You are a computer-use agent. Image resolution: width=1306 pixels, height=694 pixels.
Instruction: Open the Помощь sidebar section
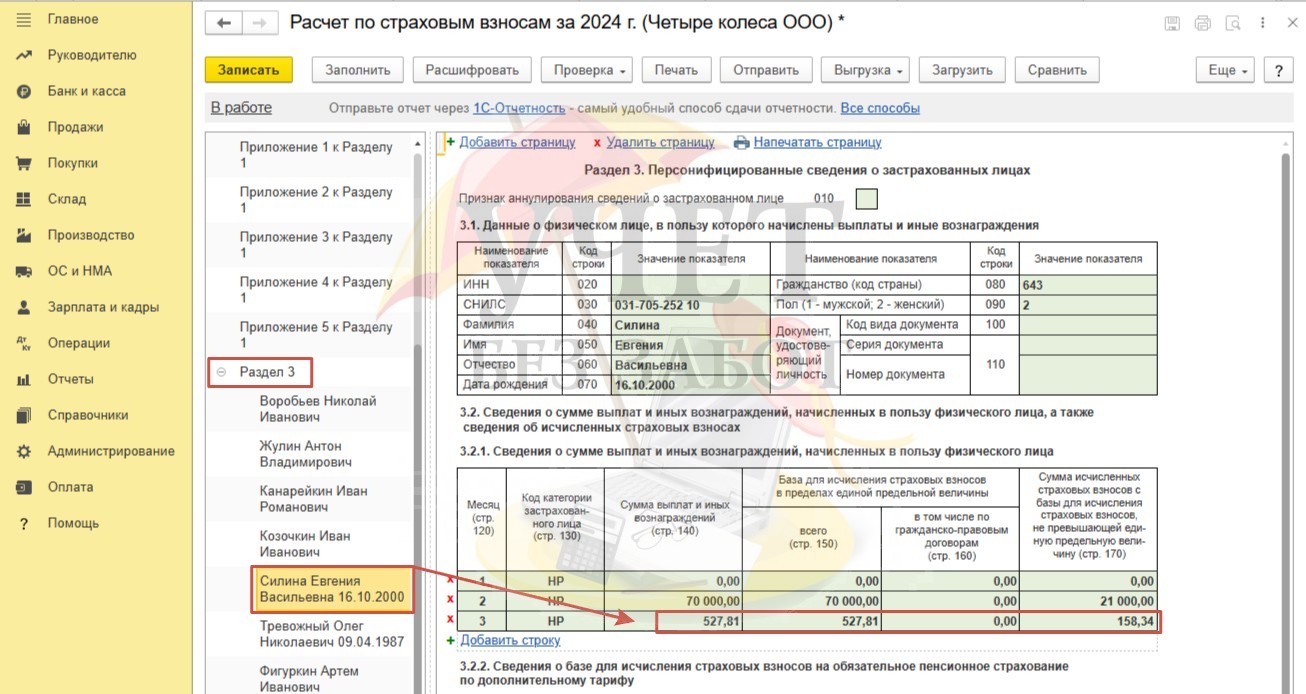(73, 523)
